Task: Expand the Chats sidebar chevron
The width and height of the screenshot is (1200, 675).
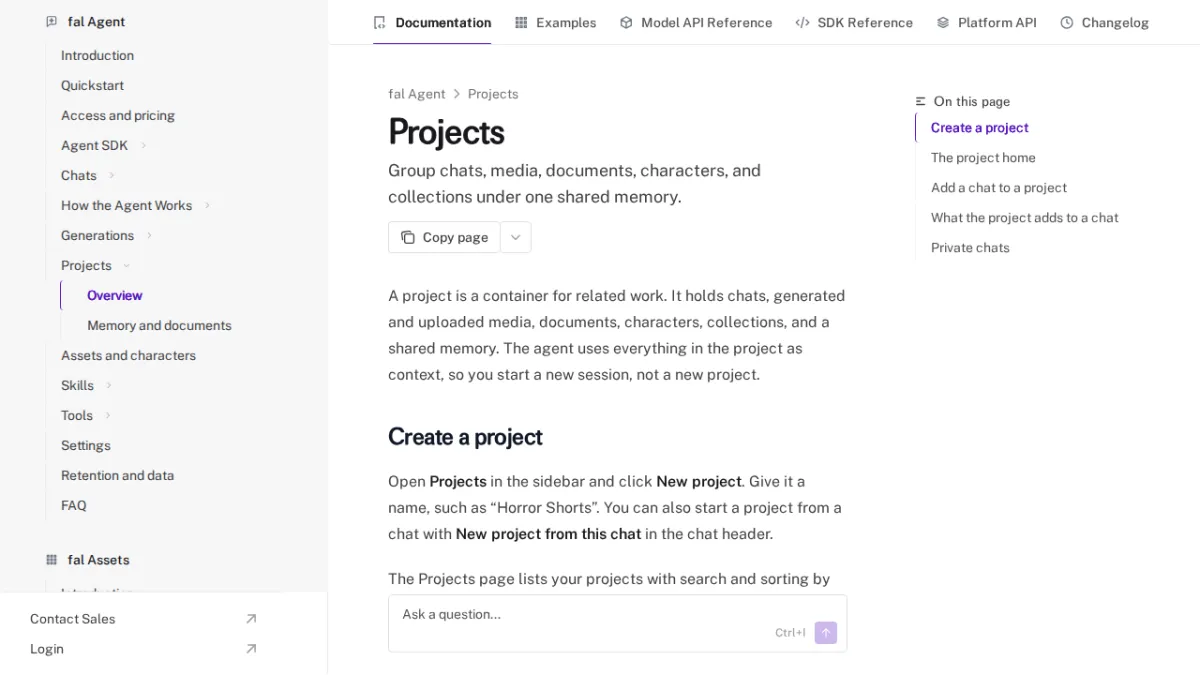Action: point(112,175)
